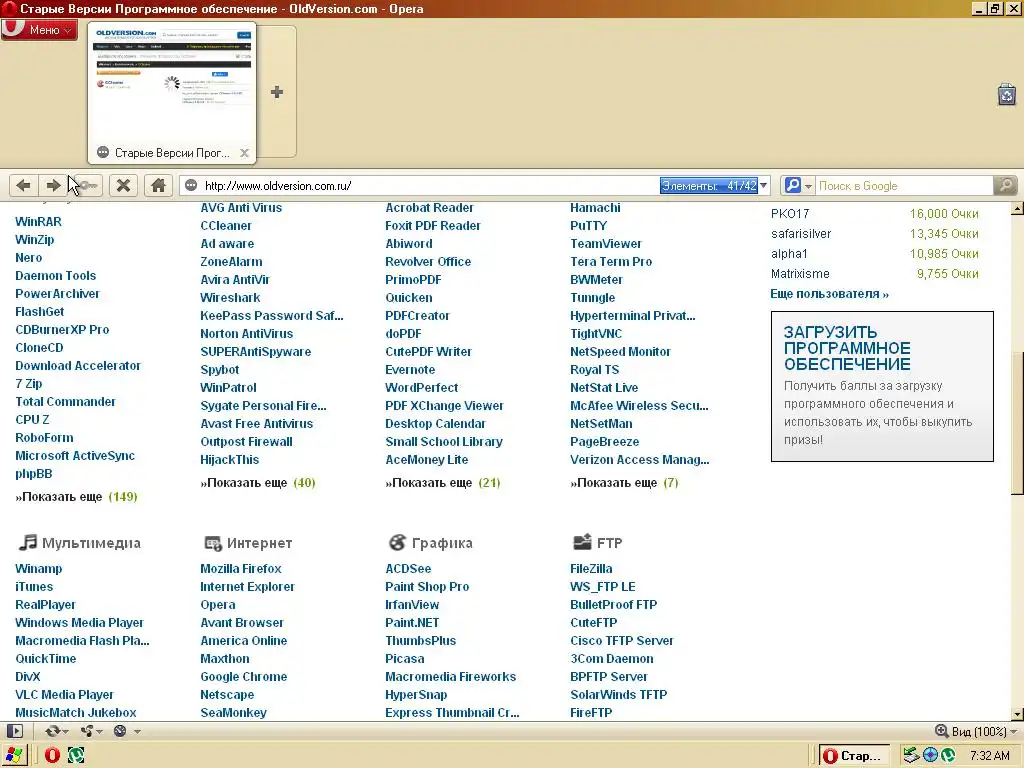
Task: Click the safely remove hardware tray icon
Action: coord(910,756)
